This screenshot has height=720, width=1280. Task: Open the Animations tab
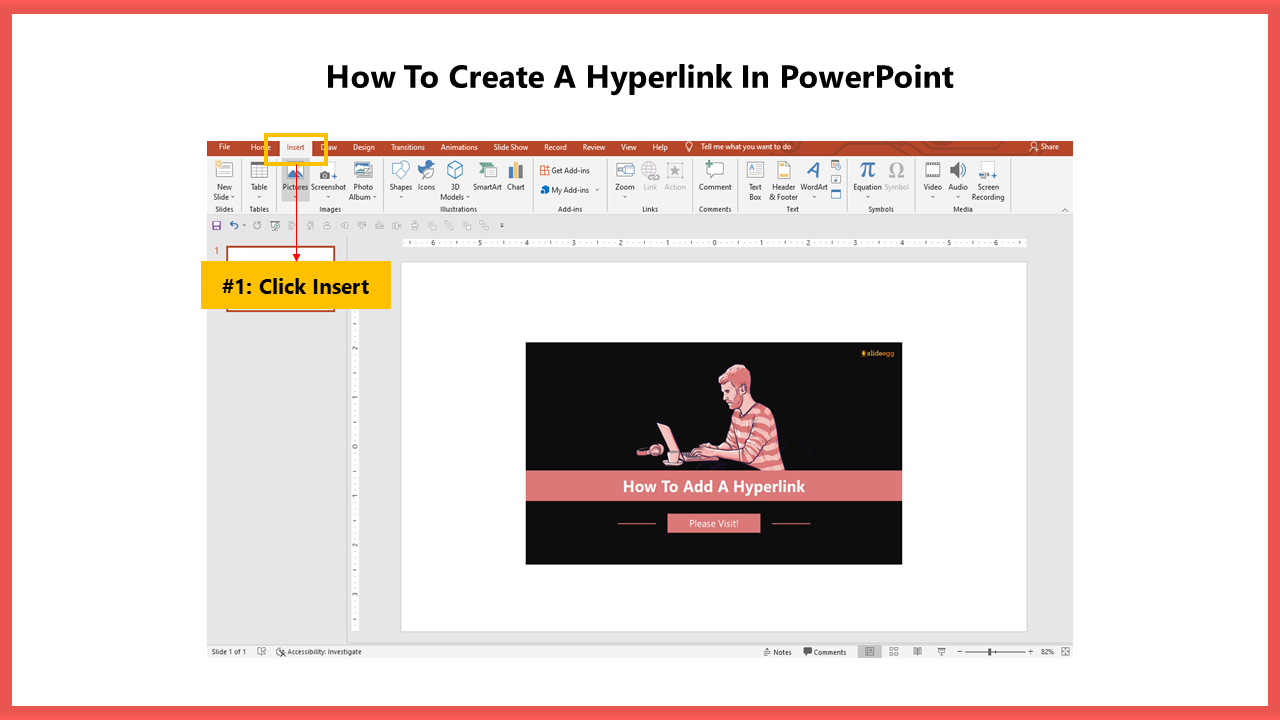coord(459,147)
